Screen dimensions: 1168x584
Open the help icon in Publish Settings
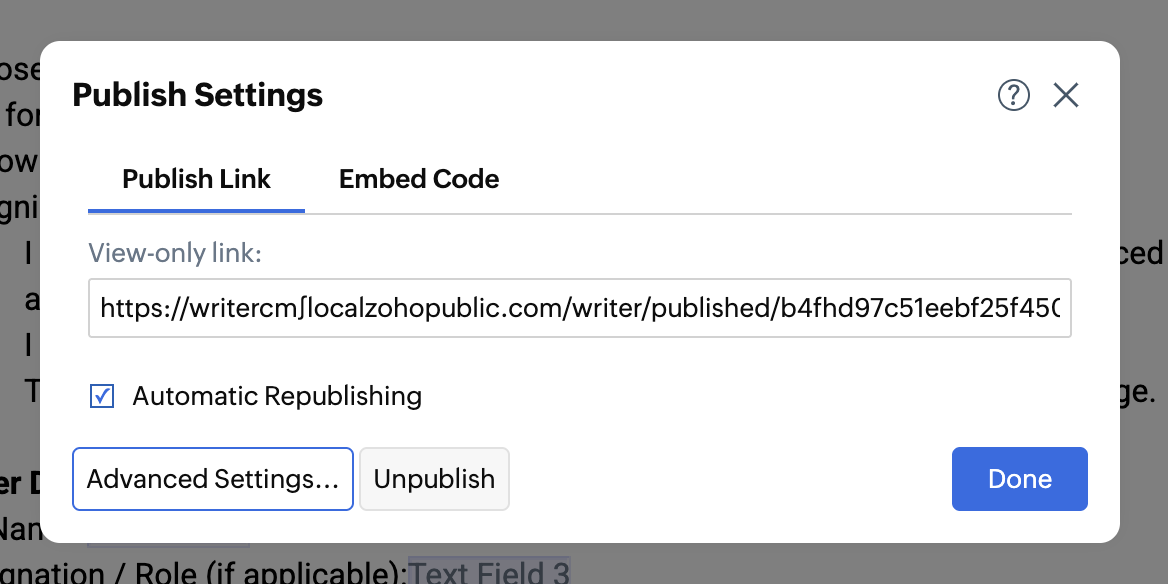[x=1014, y=95]
